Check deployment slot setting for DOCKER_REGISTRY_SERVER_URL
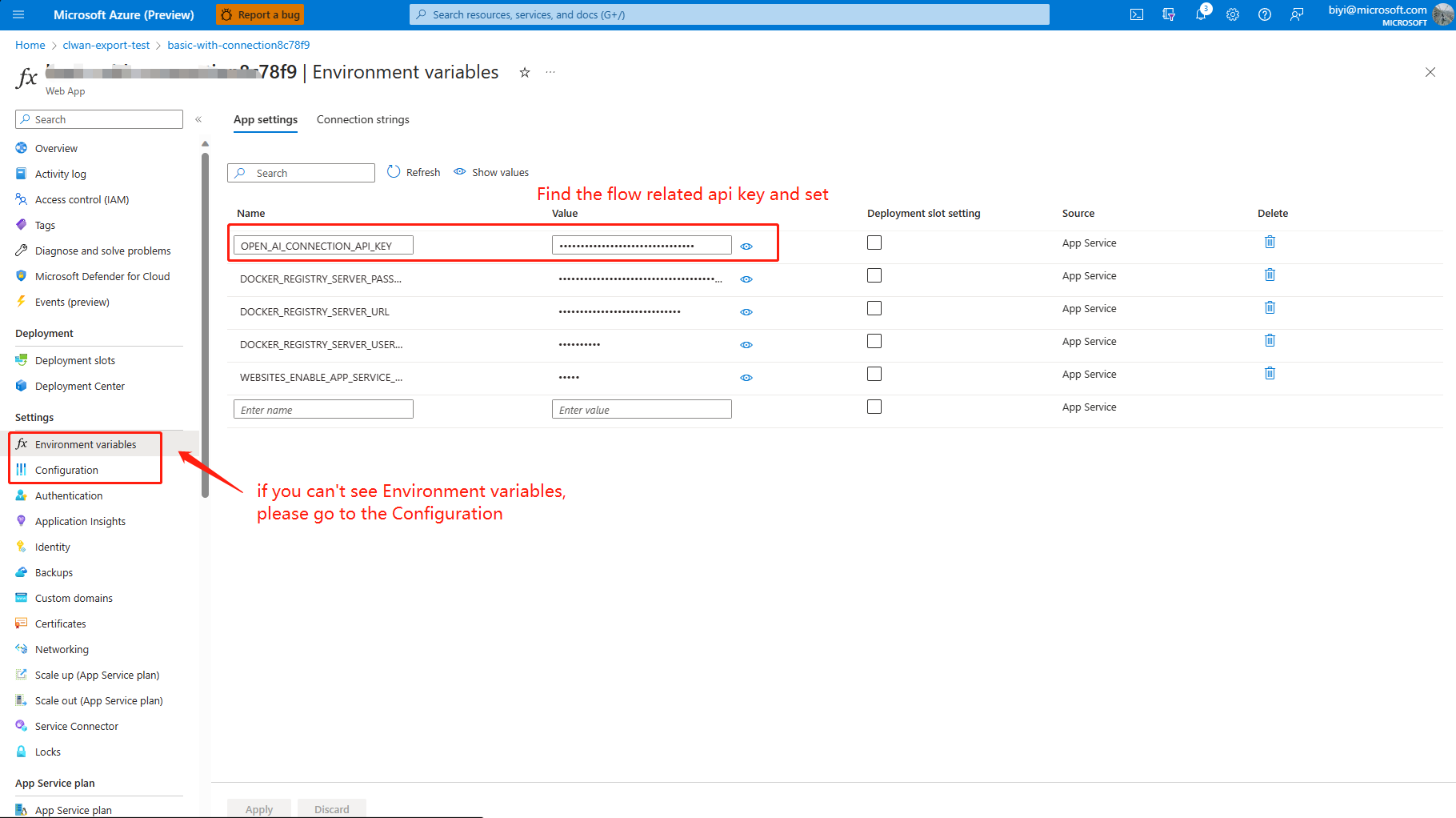 click(x=874, y=308)
